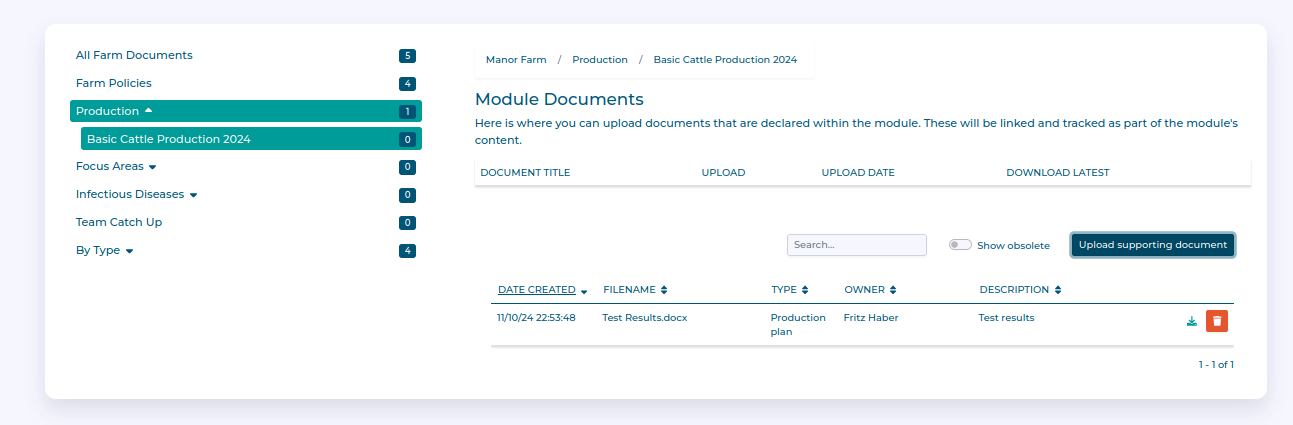Toggle the Show obsolete switch
Screen dimensions: 1293x425
point(960,245)
